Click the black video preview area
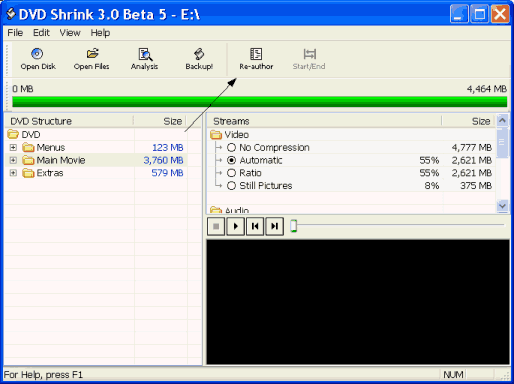The height and width of the screenshot is (384, 514). coord(358,302)
